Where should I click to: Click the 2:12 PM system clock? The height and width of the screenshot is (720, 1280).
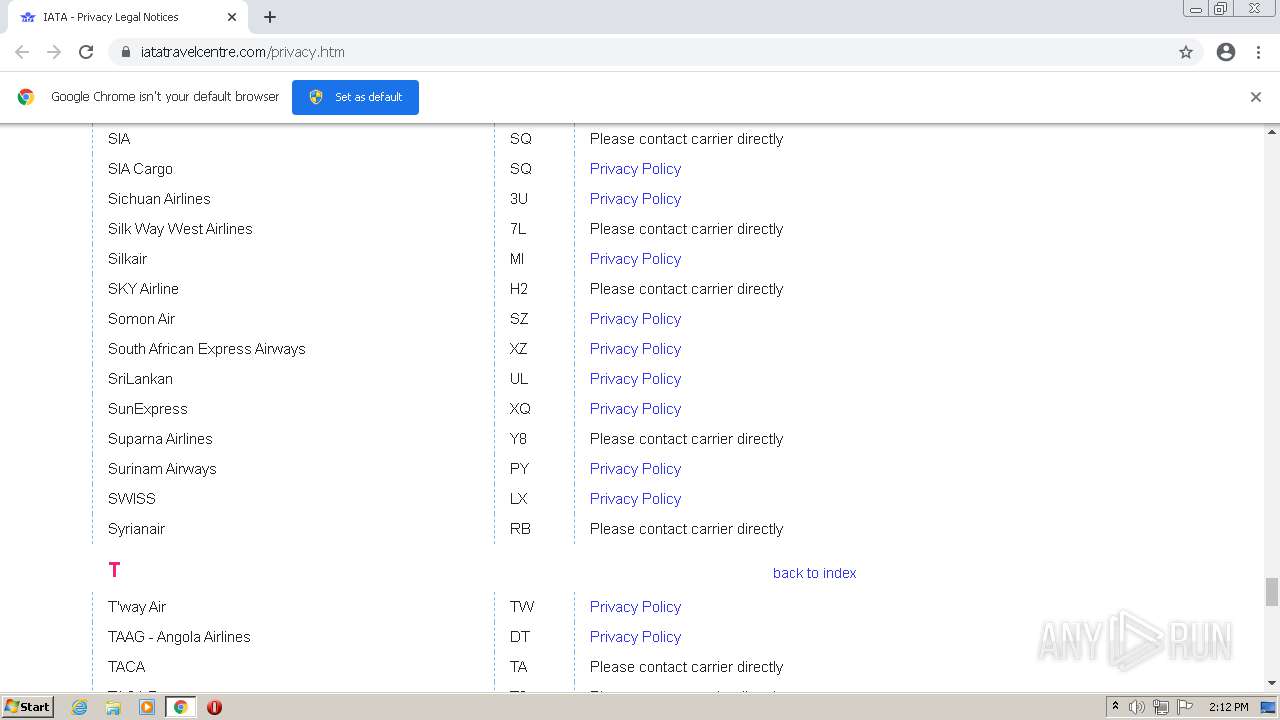(1228, 707)
